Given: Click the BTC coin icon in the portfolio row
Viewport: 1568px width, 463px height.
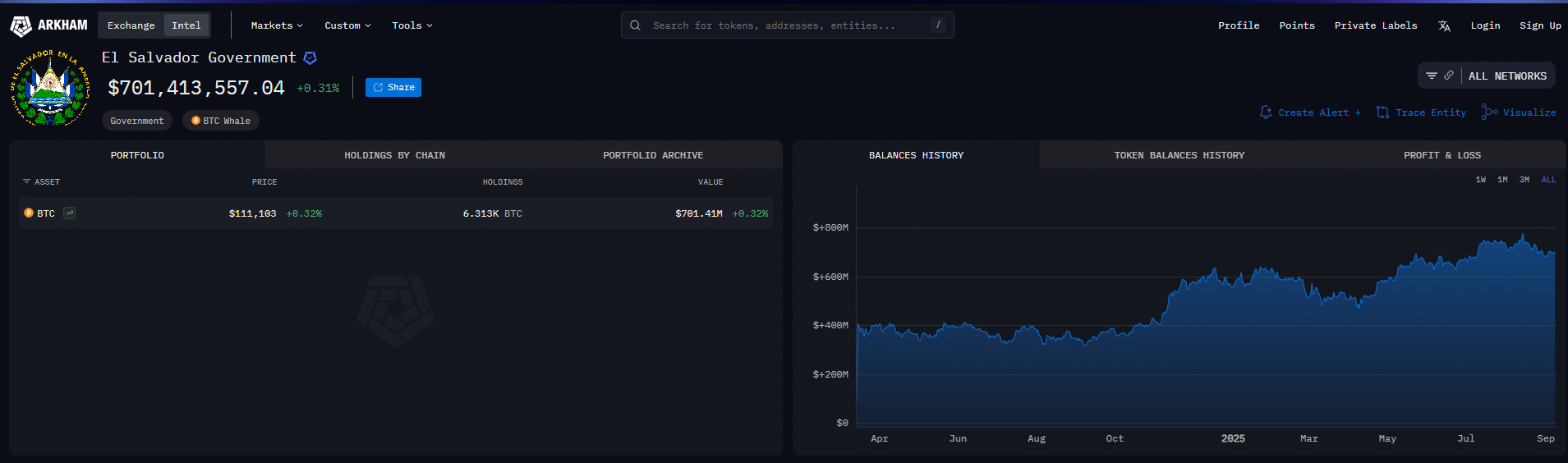Looking at the screenshot, I should pyautogui.click(x=29, y=213).
